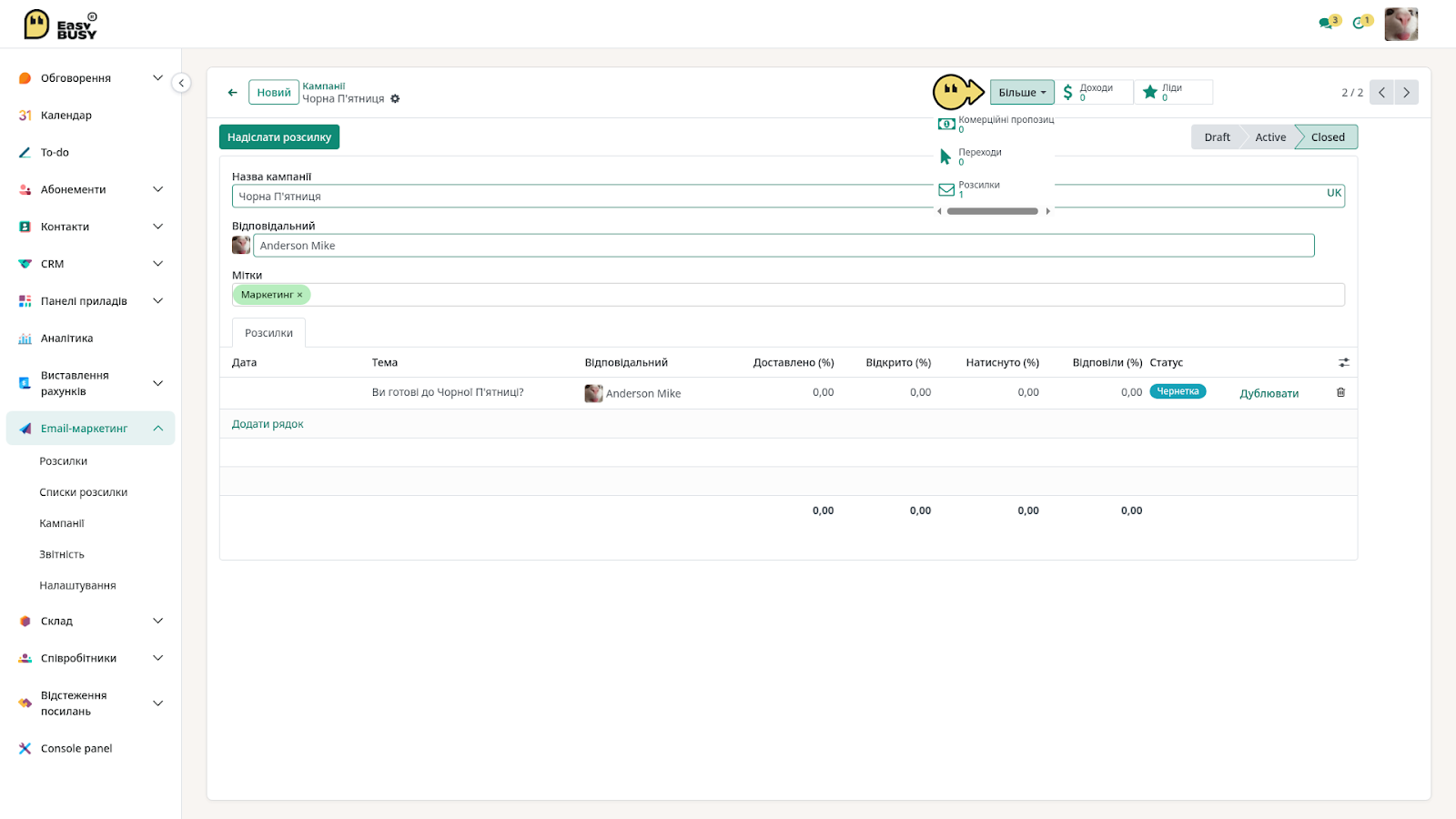
Task: Sort by Дата column header
Action: tap(244, 362)
